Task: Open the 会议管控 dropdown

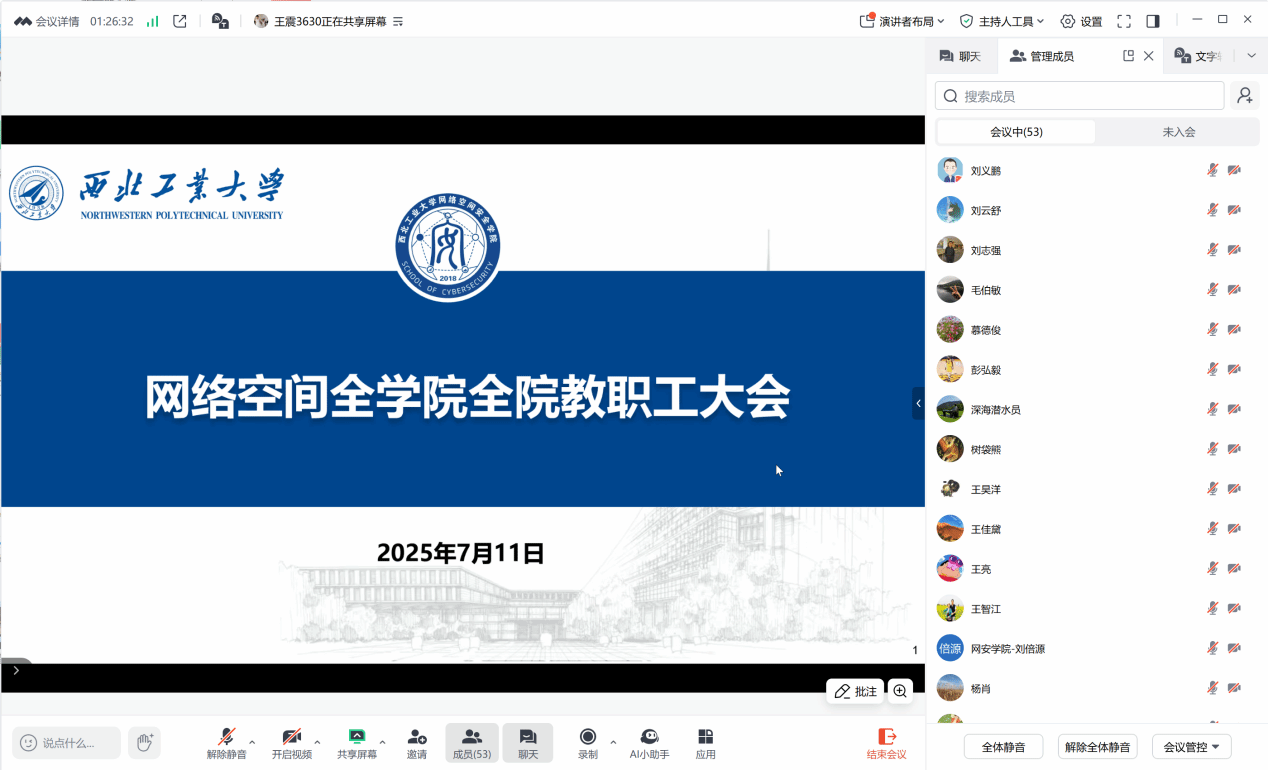Action: pos(1191,747)
